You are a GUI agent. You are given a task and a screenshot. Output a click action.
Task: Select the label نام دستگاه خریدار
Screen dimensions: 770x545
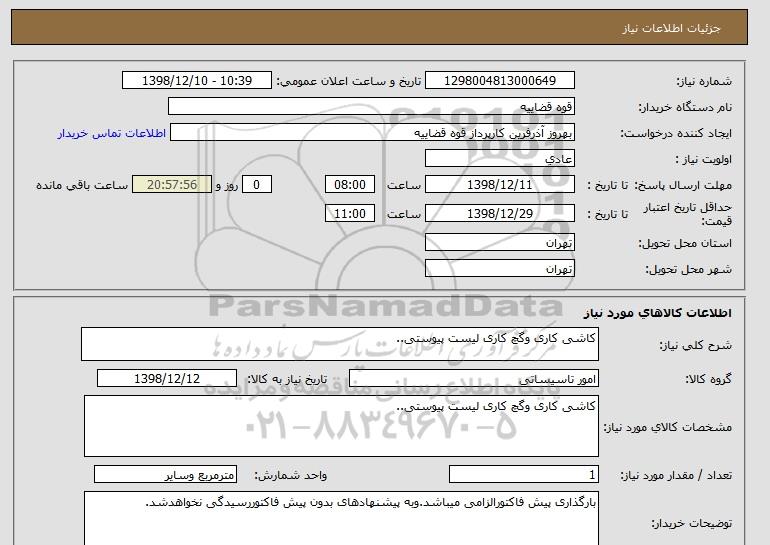point(685,107)
